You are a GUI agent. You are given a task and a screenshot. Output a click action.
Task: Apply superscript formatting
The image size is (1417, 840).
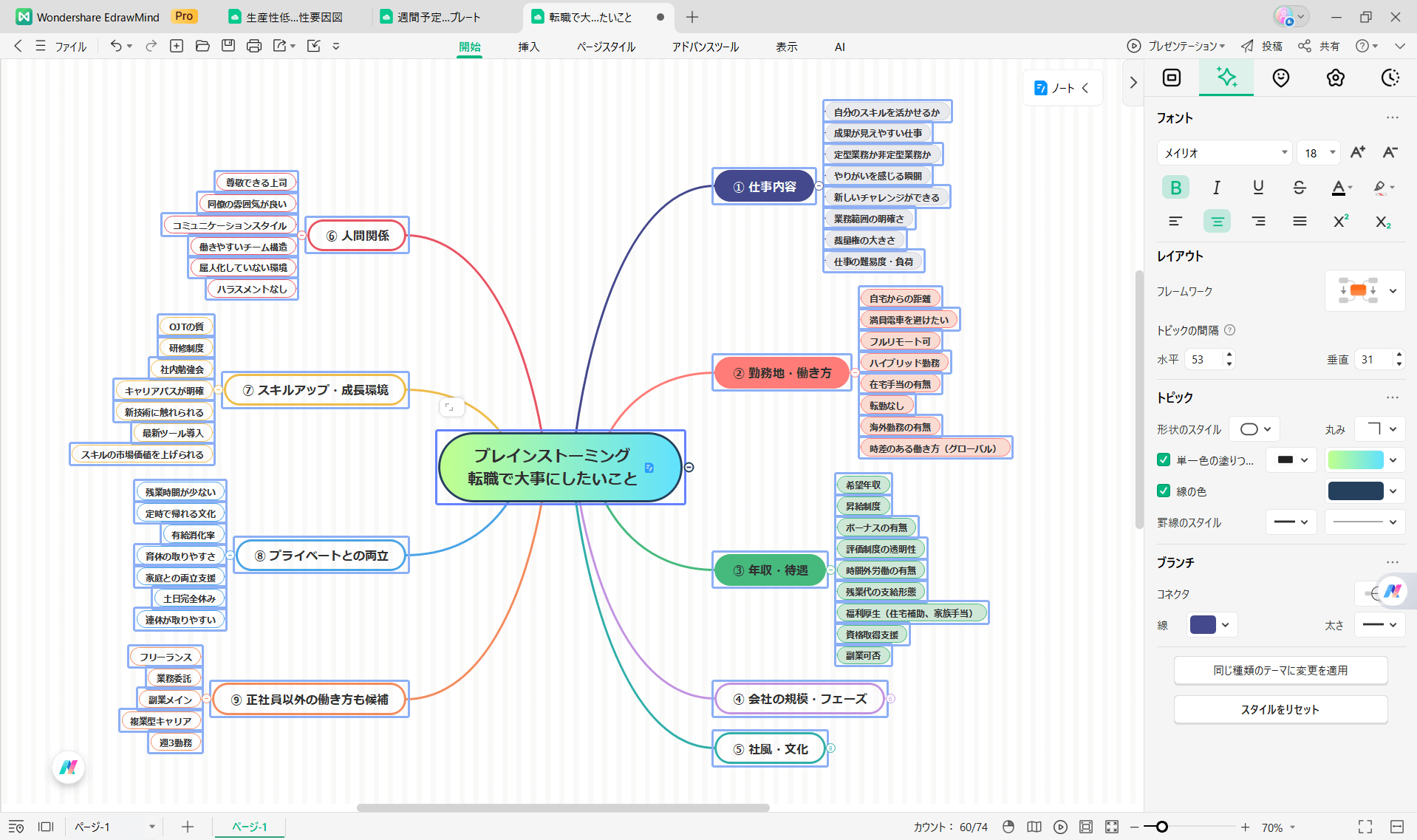(x=1340, y=221)
